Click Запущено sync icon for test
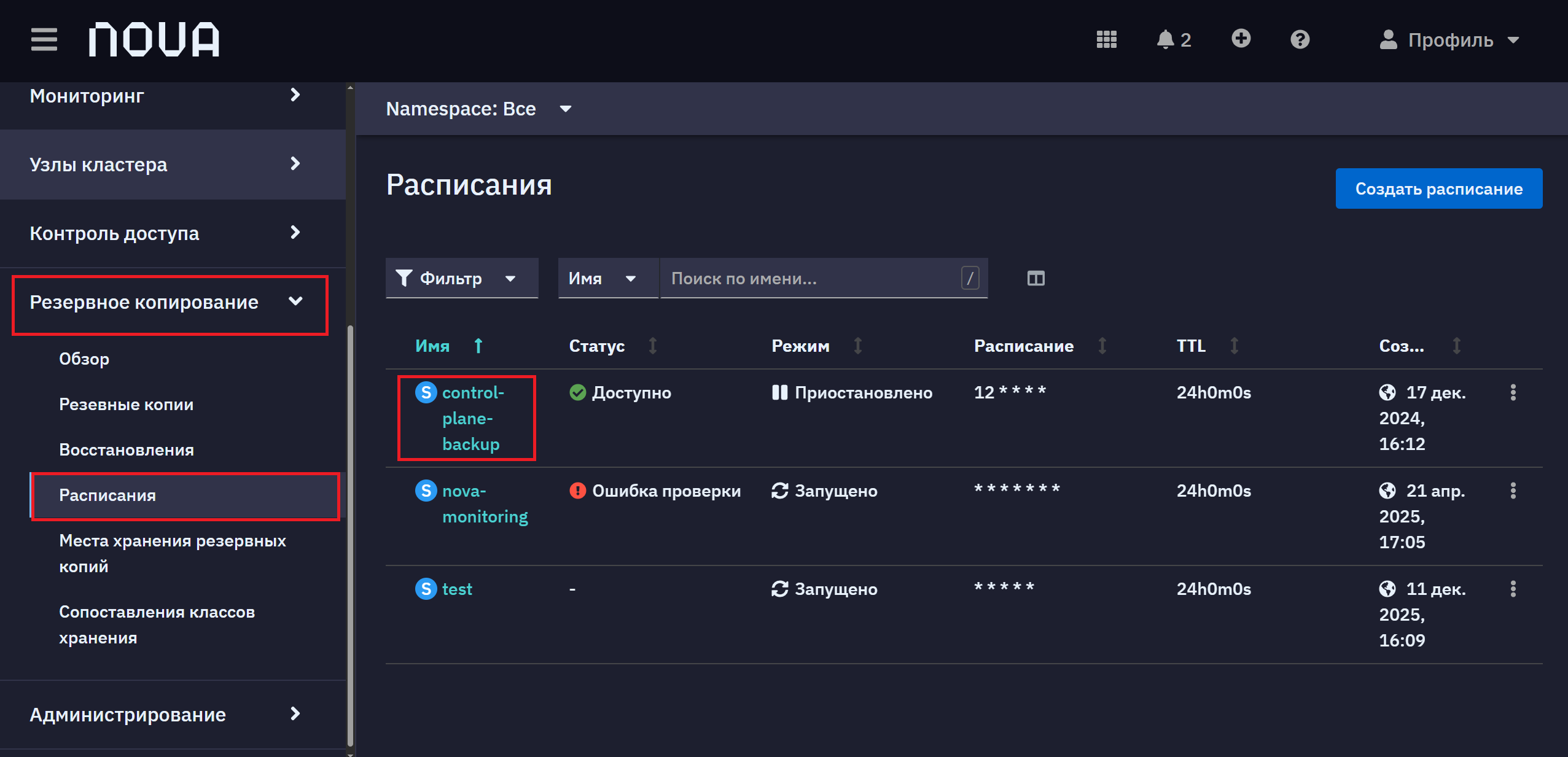1568x757 pixels. tap(779, 589)
